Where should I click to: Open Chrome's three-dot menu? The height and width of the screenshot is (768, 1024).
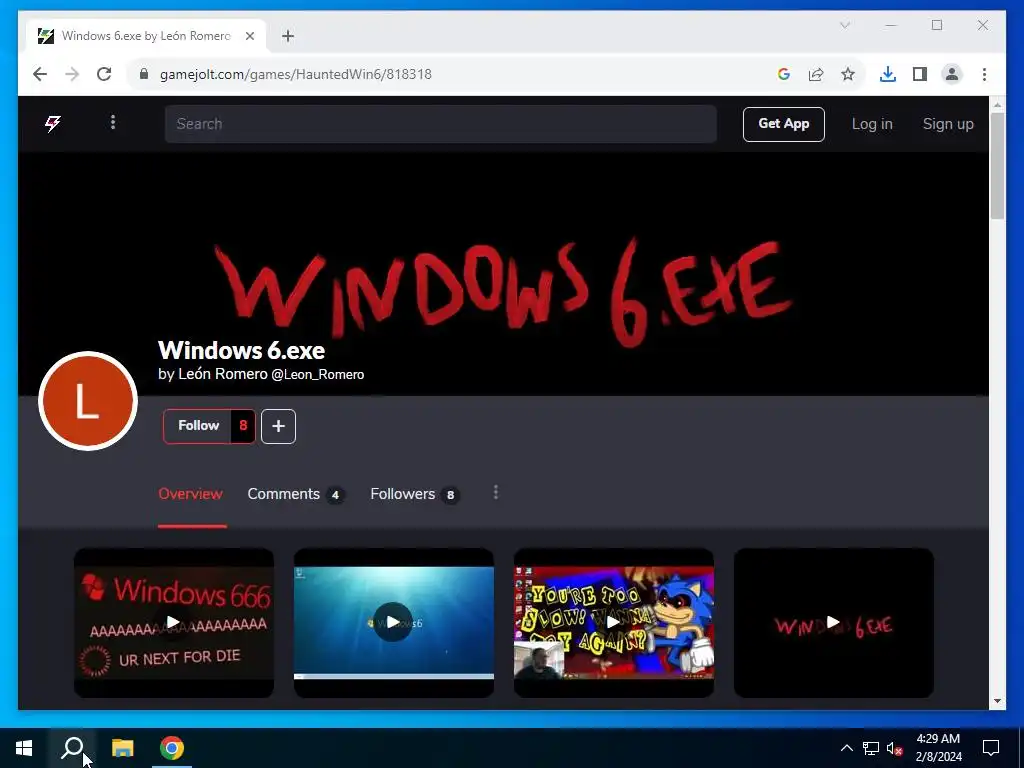point(984,74)
